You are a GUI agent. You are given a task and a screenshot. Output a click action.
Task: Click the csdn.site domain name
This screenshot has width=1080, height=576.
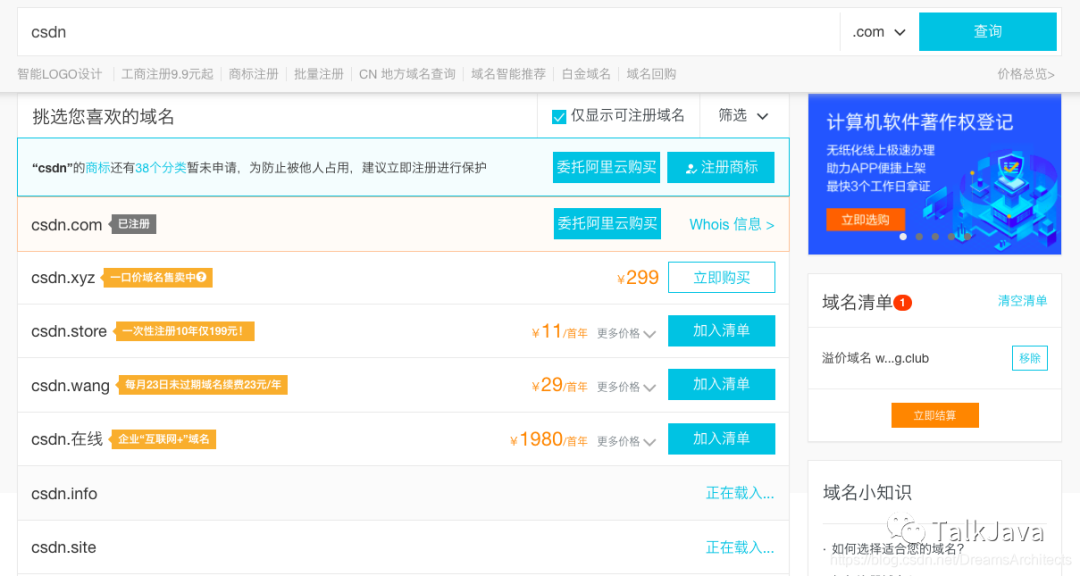[x=63, y=548]
